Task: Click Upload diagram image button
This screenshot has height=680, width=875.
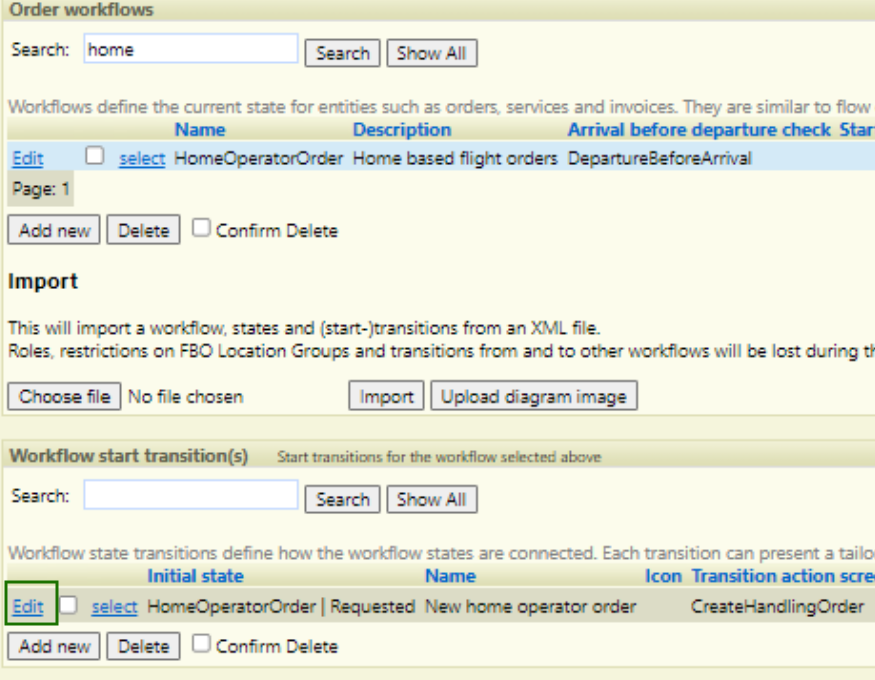Action: point(534,396)
